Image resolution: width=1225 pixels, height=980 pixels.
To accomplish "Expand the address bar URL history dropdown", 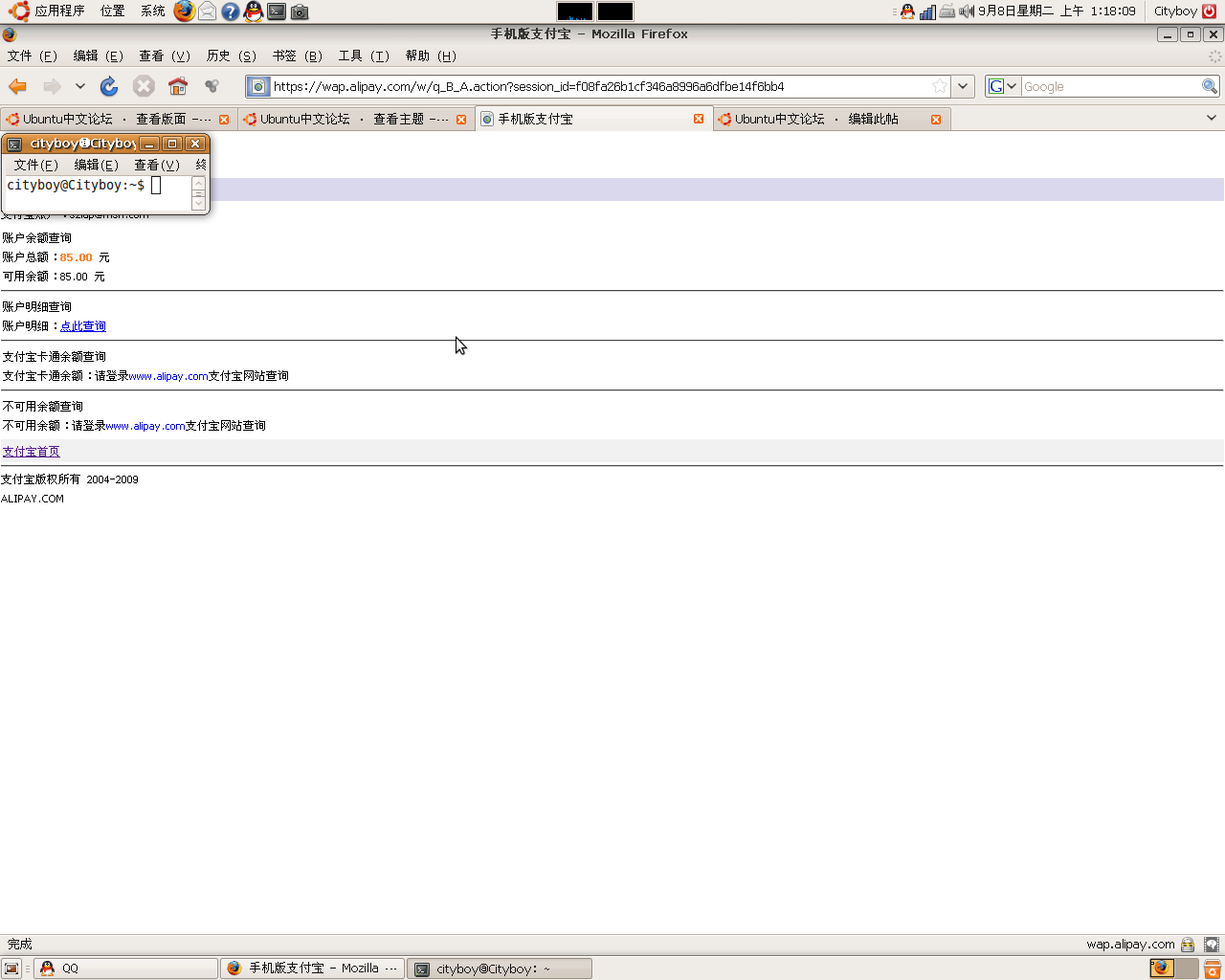I will click(963, 86).
